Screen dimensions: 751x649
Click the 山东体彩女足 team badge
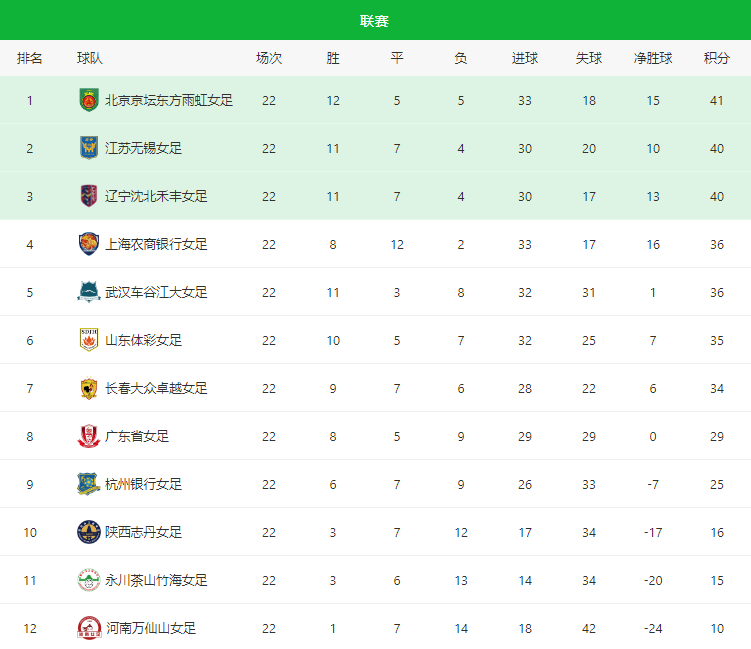[x=88, y=340]
